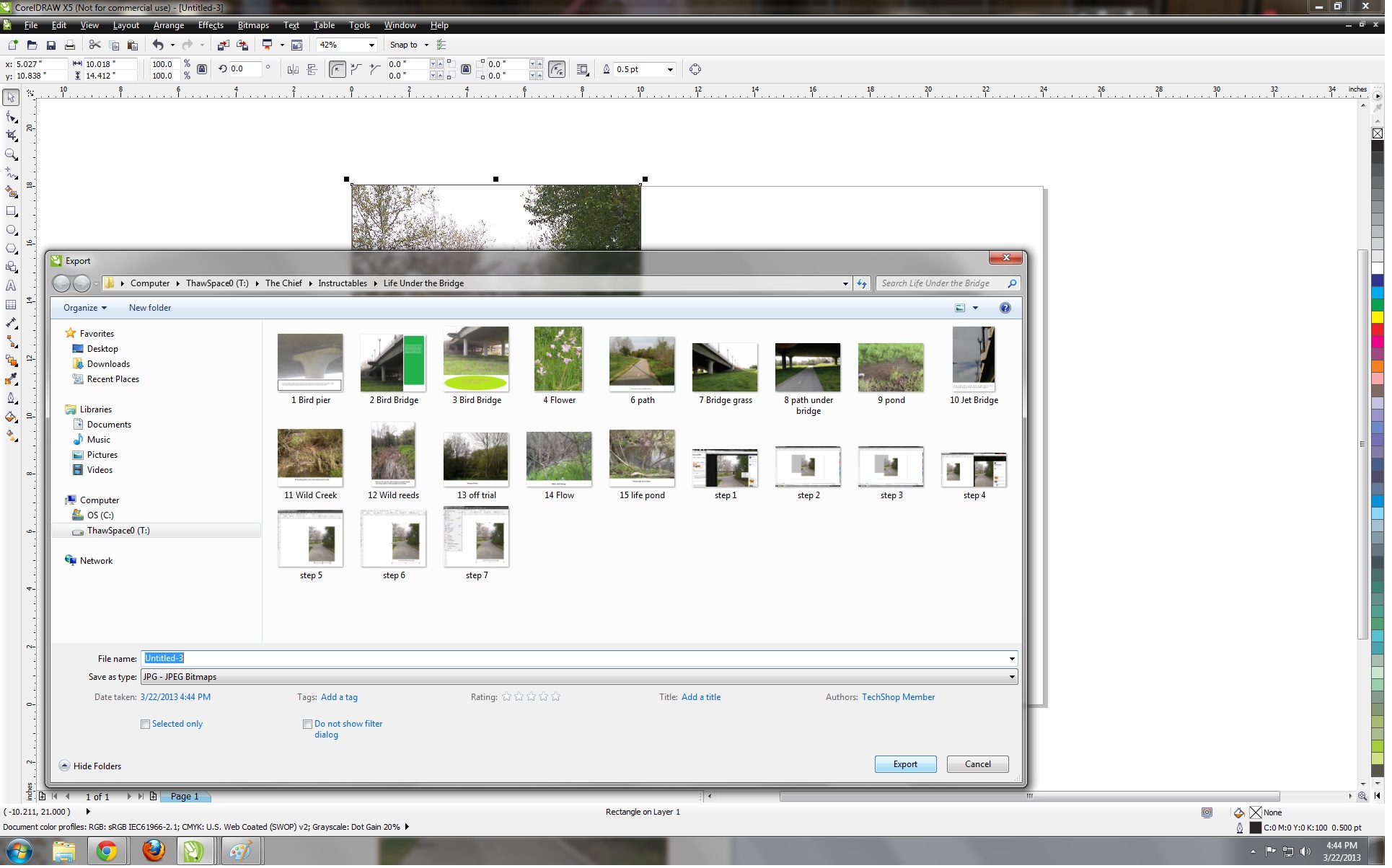Select the Pick tool in toolbox
The height and width of the screenshot is (868, 1392).
click(x=11, y=97)
